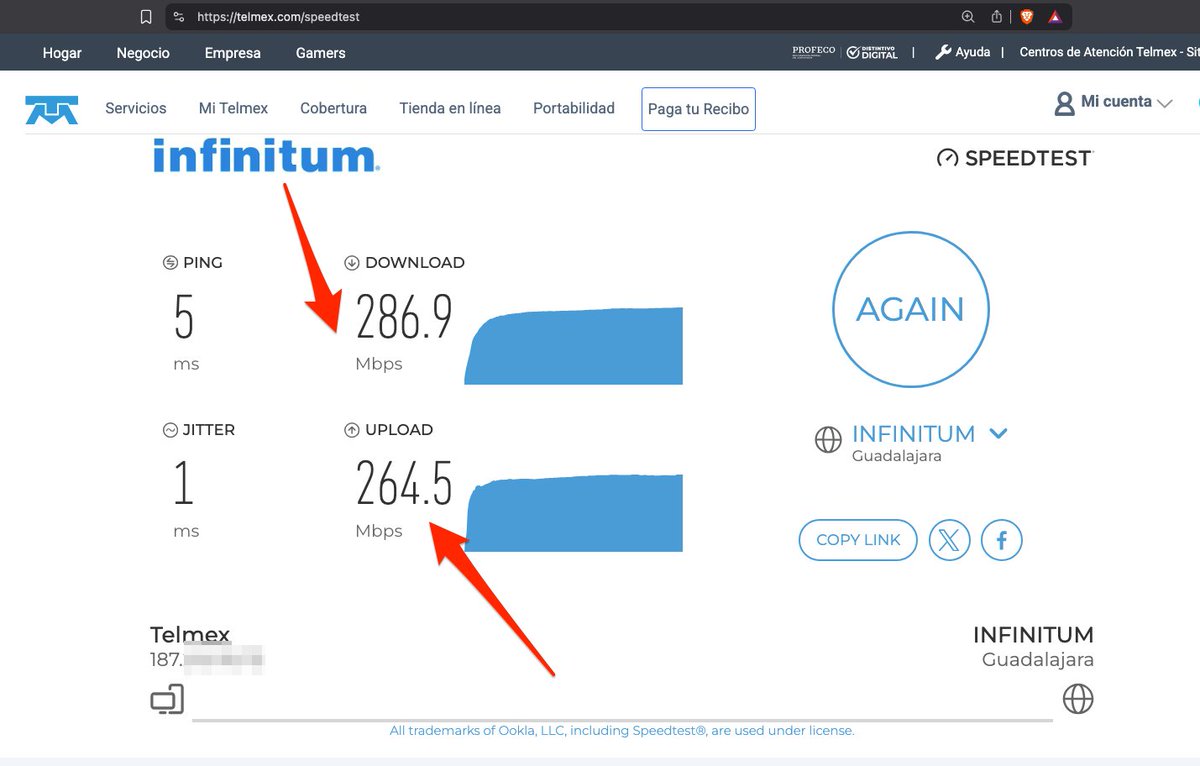Viewport: 1200px width, 766px height.
Task: Click Guadalajara under the INFINITUM server selector
Action: (897, 456)
